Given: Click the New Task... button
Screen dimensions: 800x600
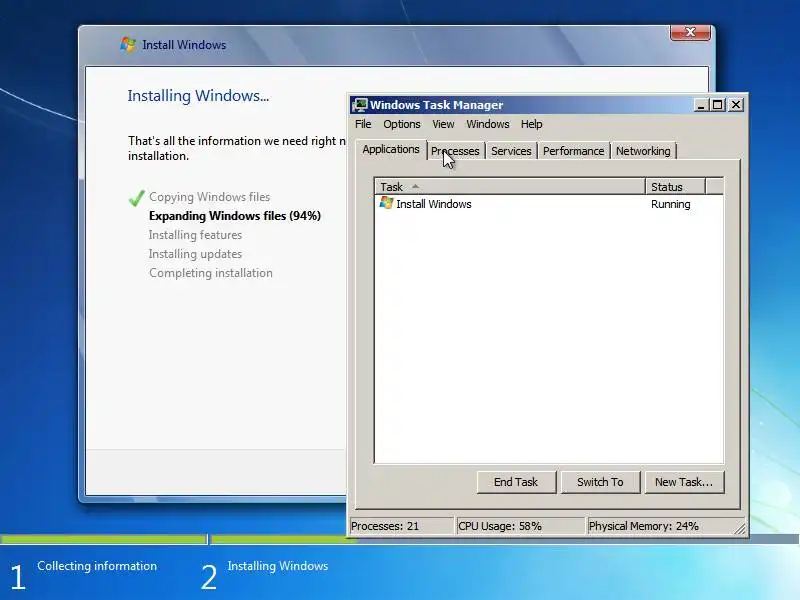Looking at the screenshot, I should (684, 482).
